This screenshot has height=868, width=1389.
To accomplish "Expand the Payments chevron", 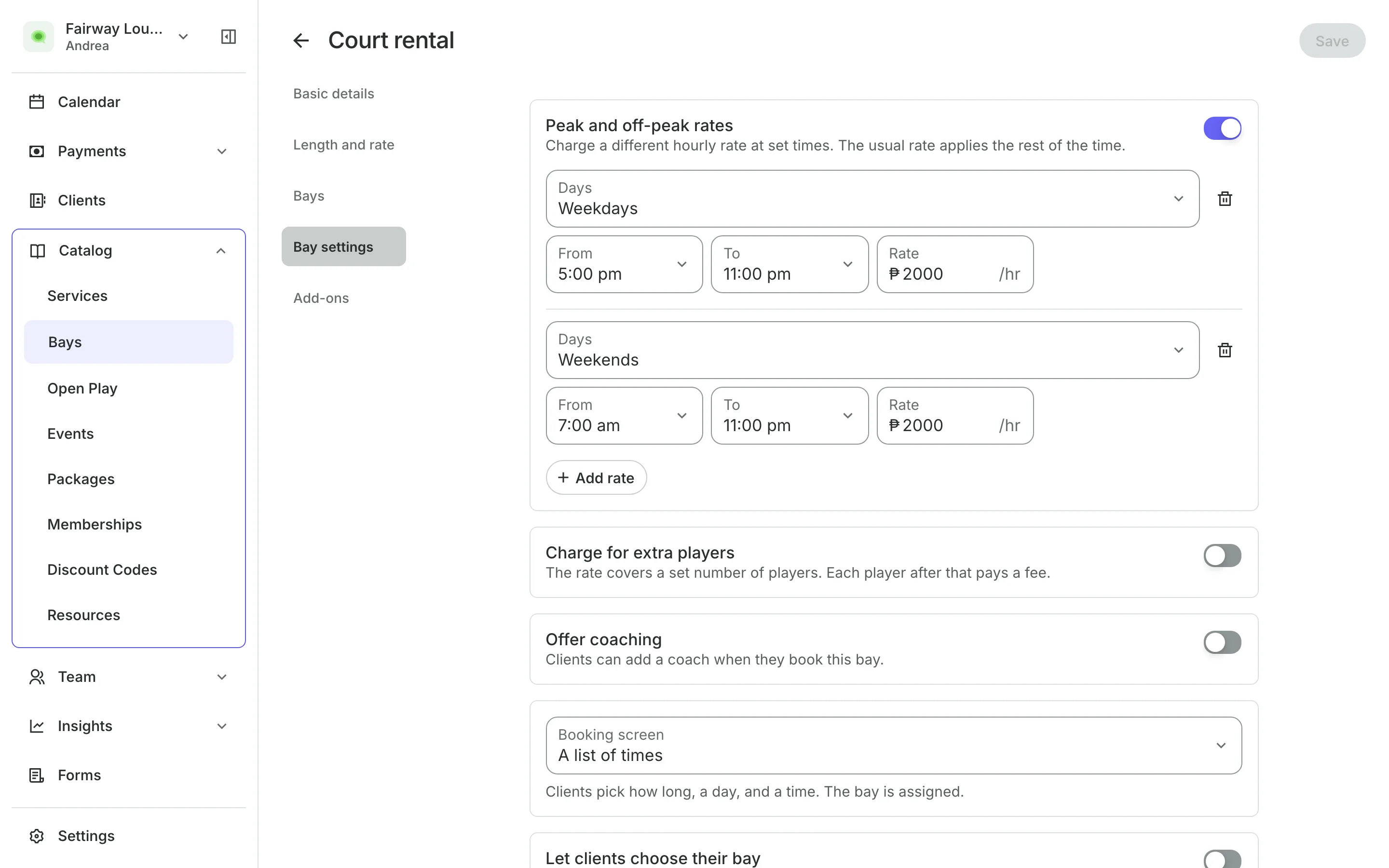I will [221, 151].
